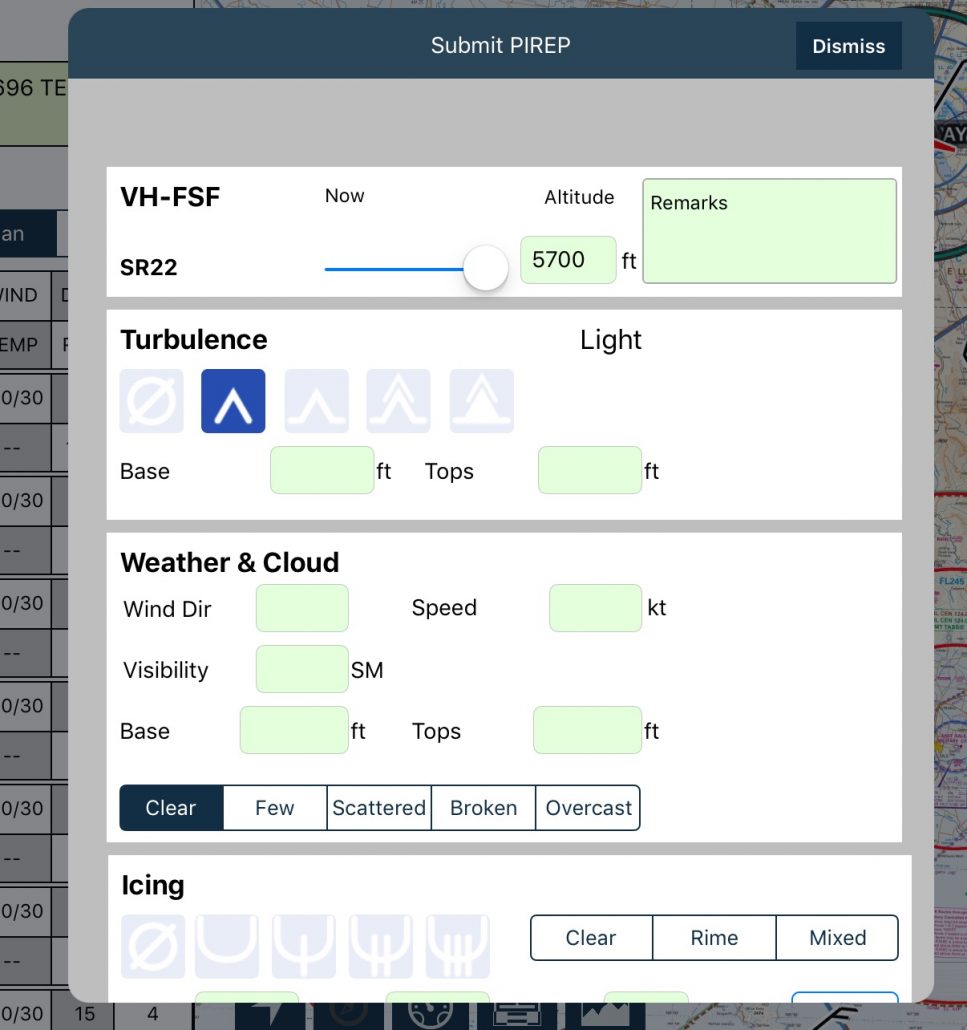Click the Wind Dir input field
This screenshot has height=1030, width=967.
coord(301,608)
